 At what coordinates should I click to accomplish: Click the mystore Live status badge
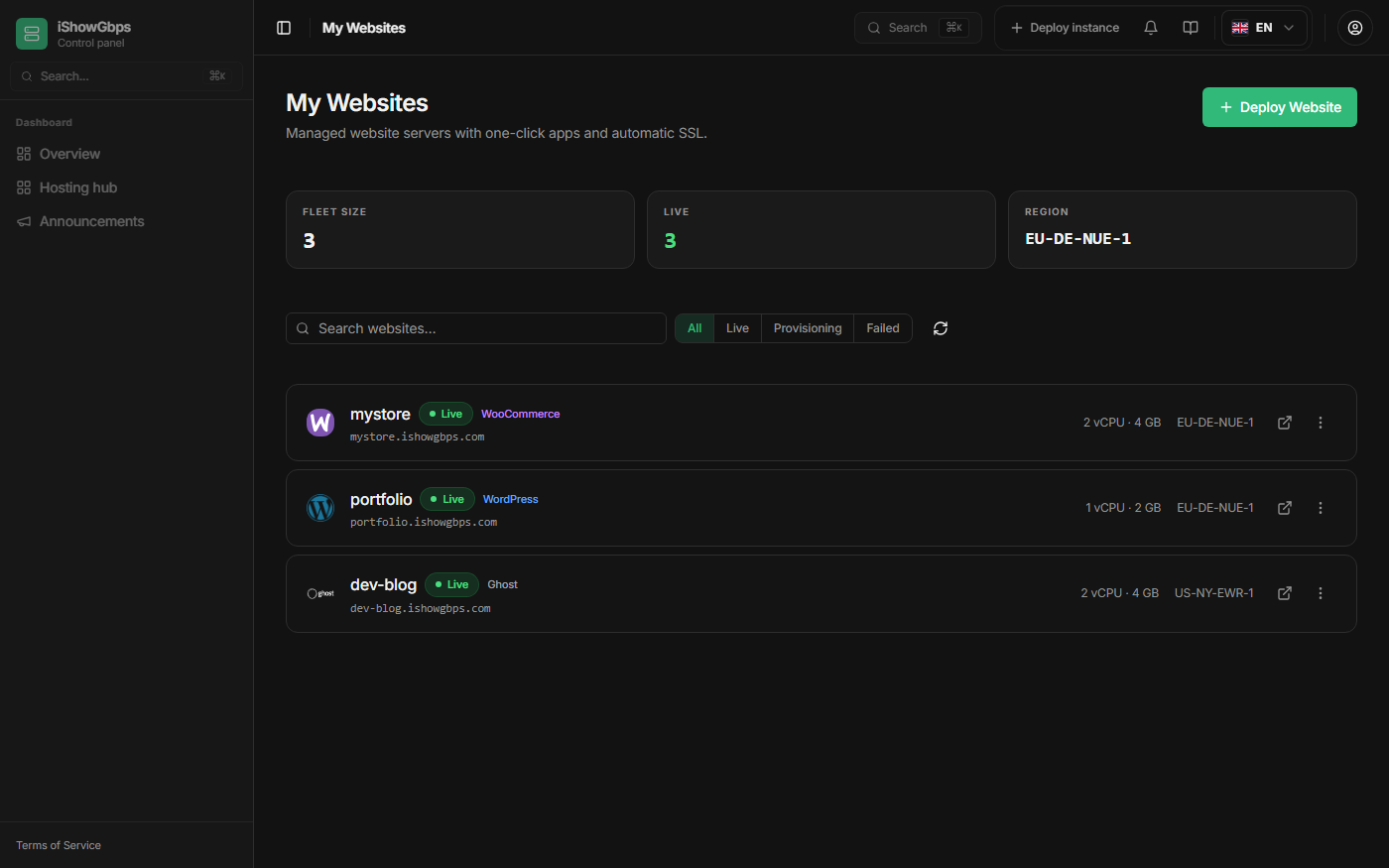point(445,414)
